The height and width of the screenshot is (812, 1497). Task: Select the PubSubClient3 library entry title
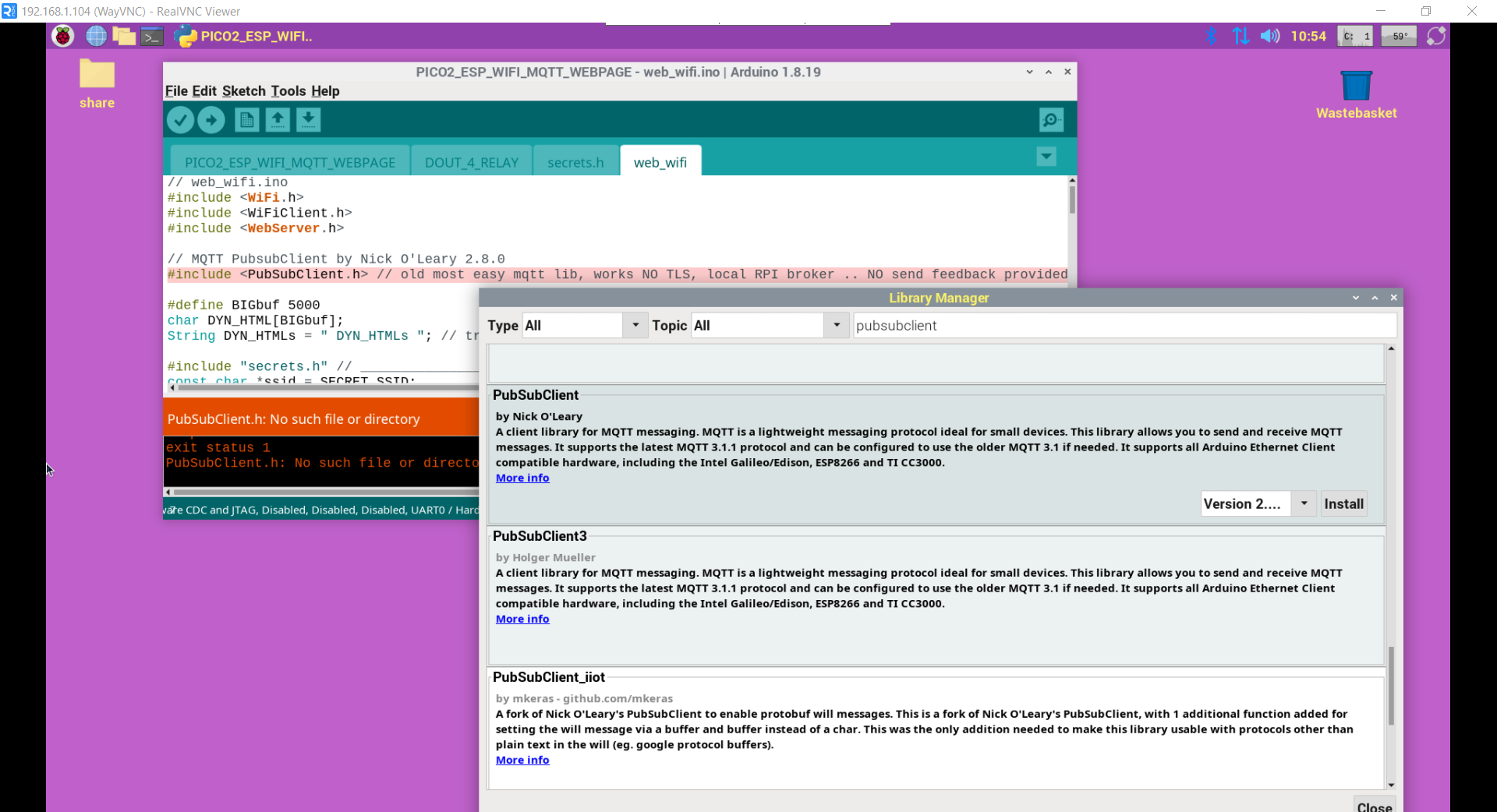tap(540, 536)
